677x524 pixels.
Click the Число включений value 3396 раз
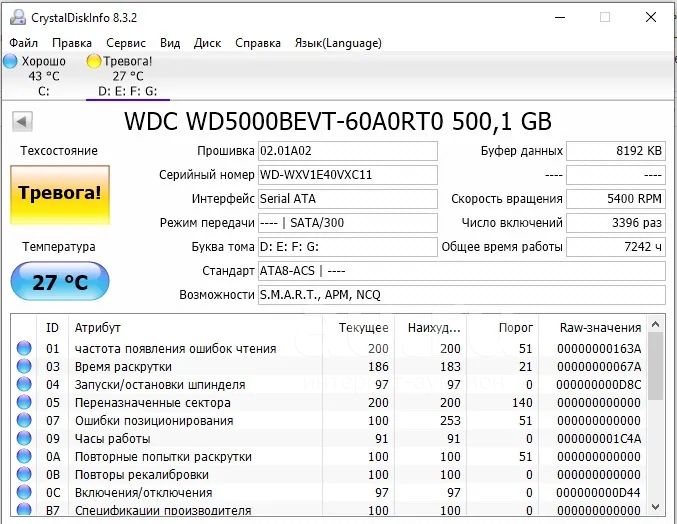(616, 223)
